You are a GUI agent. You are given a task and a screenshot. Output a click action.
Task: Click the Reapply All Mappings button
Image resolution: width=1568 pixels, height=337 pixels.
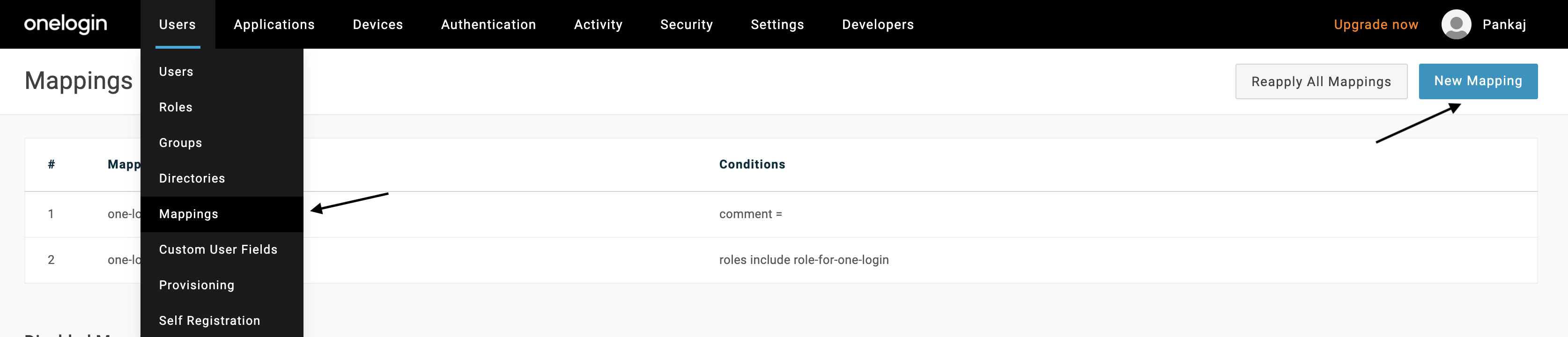[x=1321, y=81]
